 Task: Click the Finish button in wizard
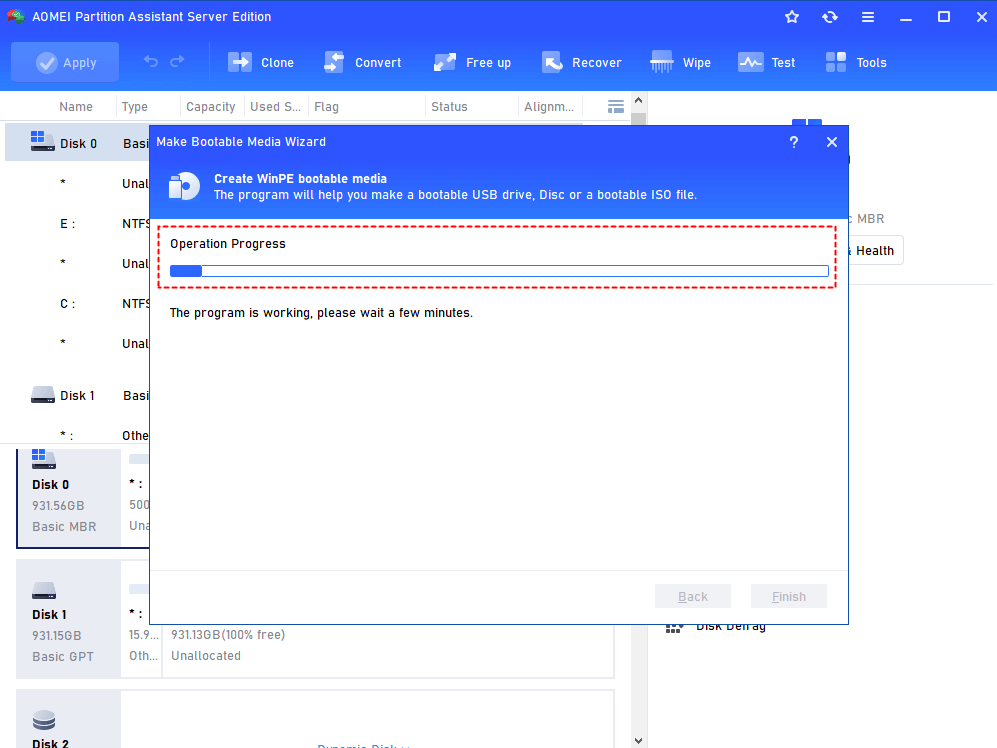pos(788,597)
